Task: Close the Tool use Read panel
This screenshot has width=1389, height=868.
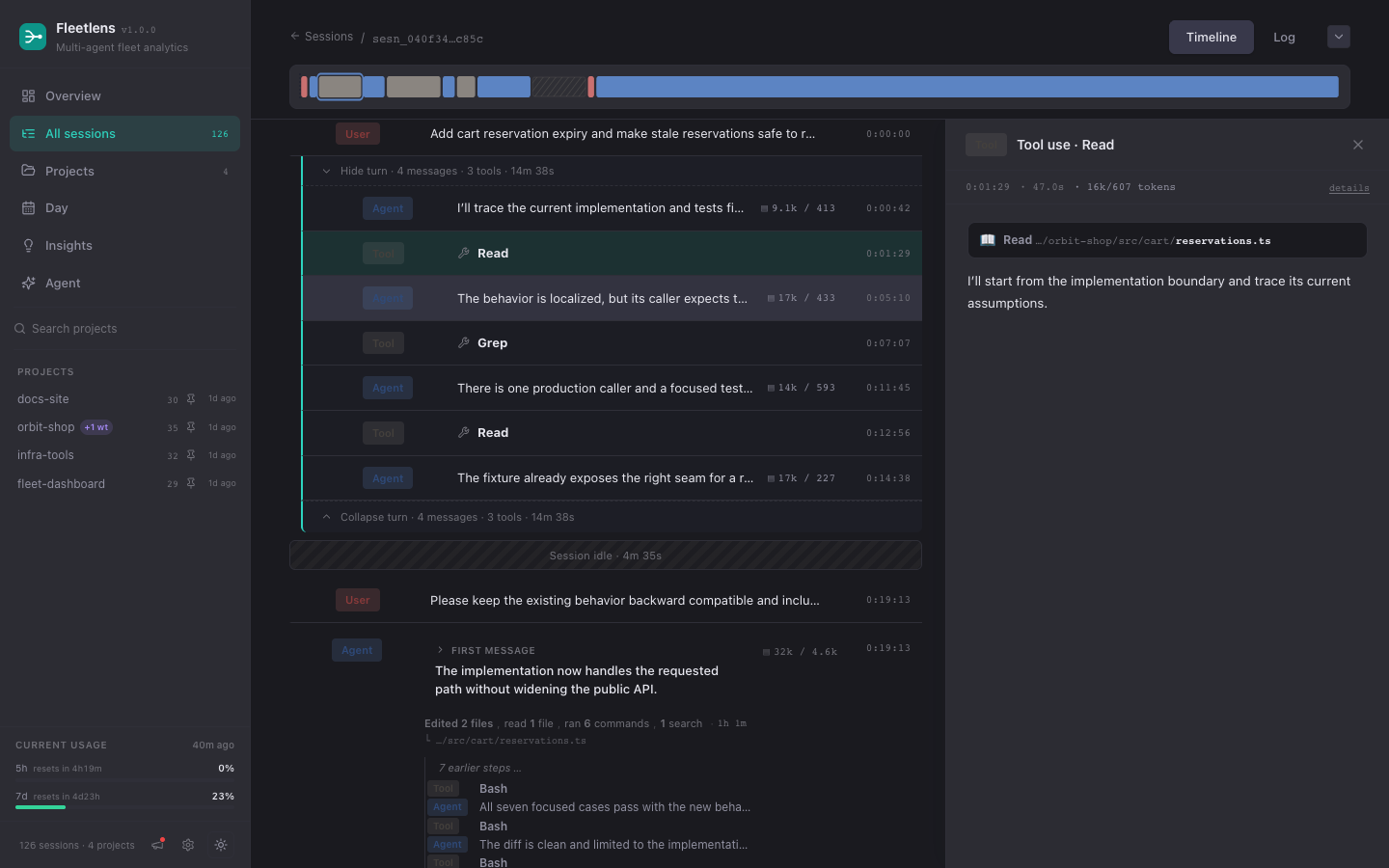Action: pos(1358,145)
